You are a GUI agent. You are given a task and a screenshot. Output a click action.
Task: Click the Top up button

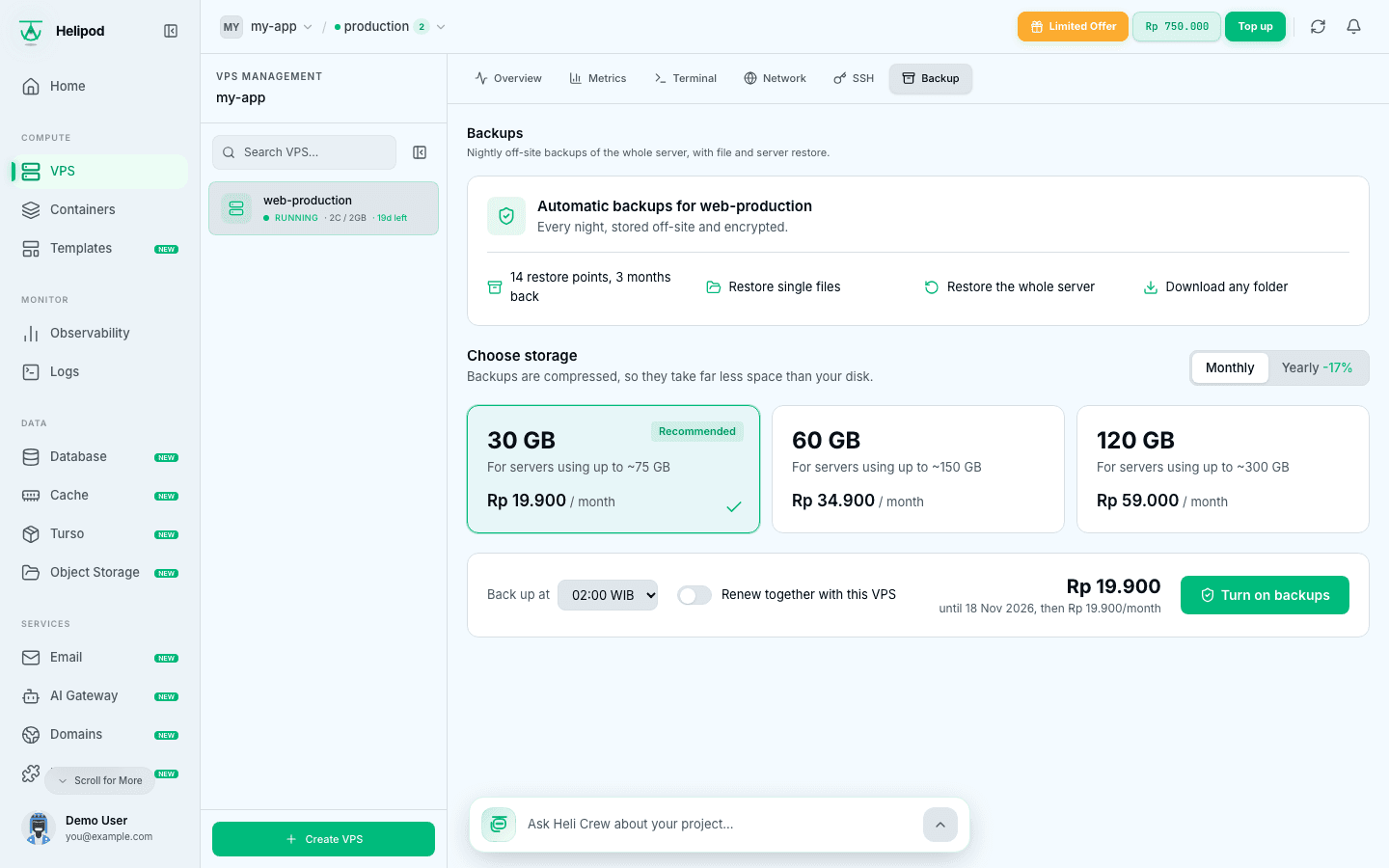coord(1255,27)
